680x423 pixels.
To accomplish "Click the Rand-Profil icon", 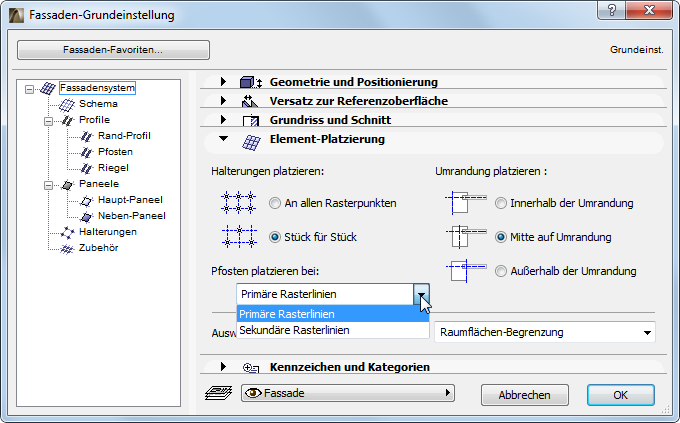I will point(86,136).
